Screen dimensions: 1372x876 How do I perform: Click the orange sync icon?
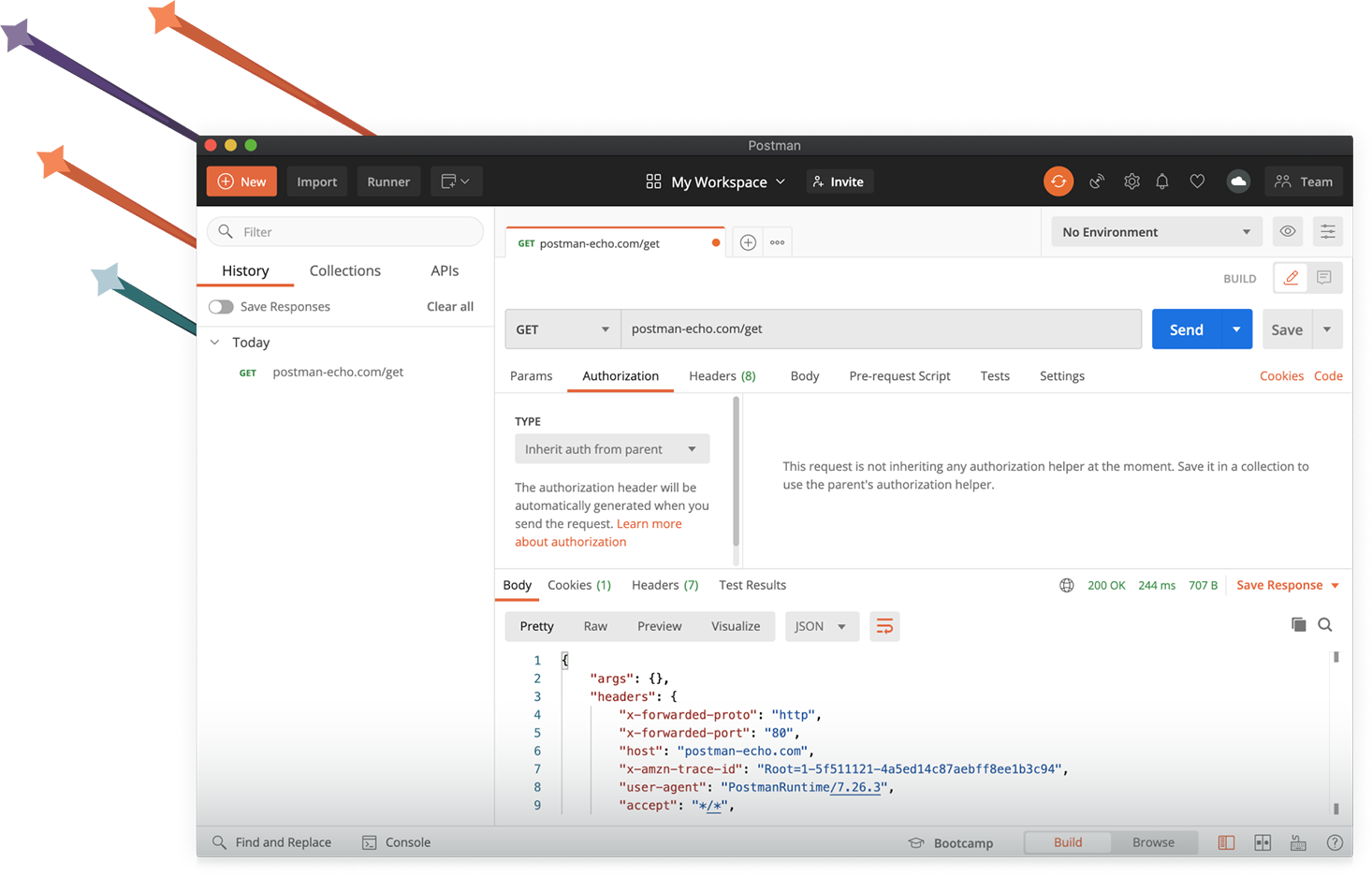point(1058,182)
